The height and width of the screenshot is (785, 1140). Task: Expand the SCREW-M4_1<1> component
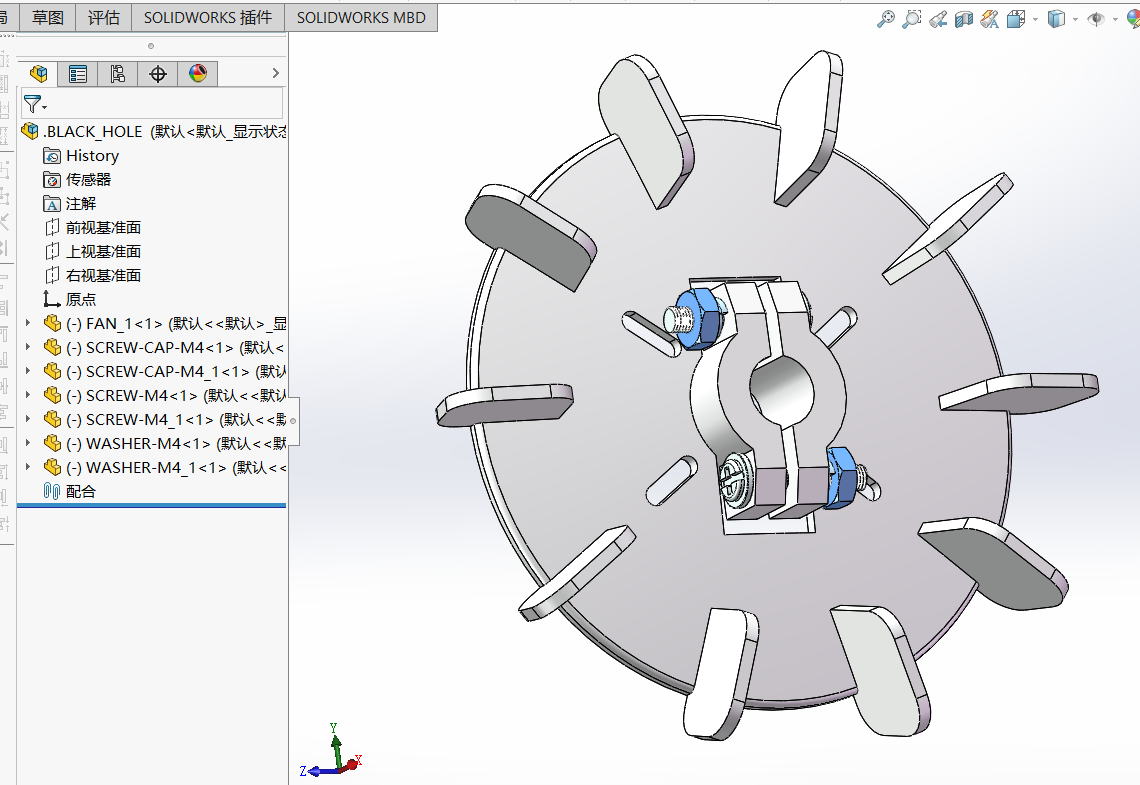(x=28, y=419)
